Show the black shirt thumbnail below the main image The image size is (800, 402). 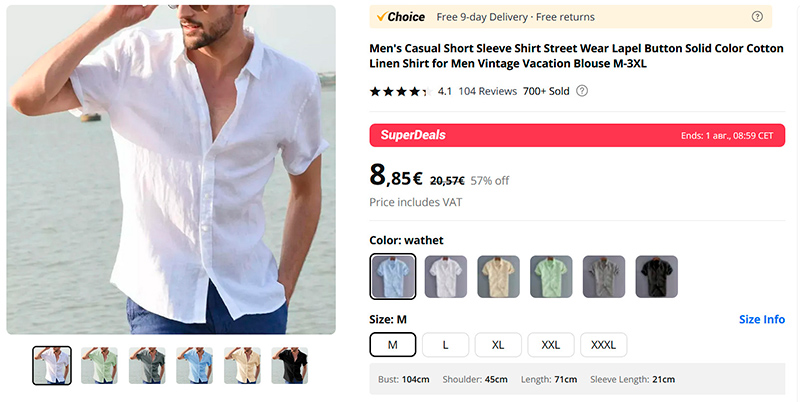290,365
